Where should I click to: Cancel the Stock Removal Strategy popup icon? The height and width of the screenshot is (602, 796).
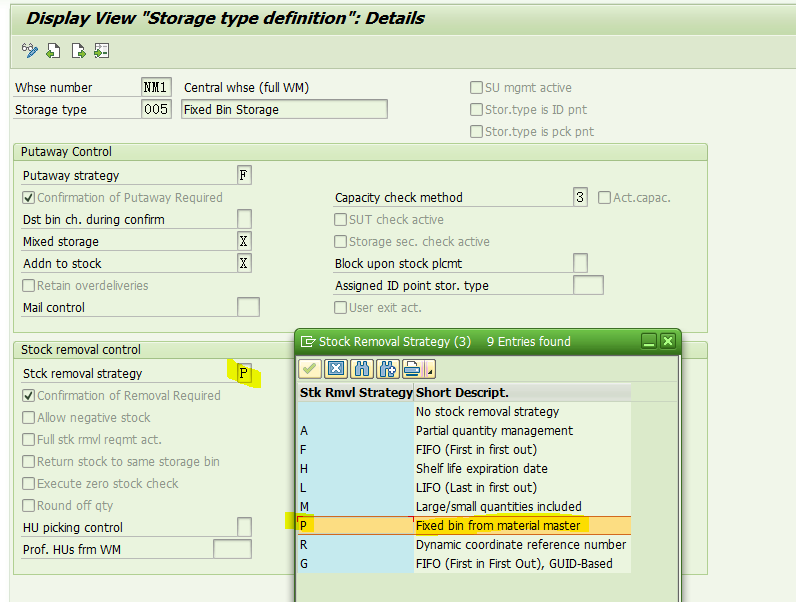[x=336, y=369]
